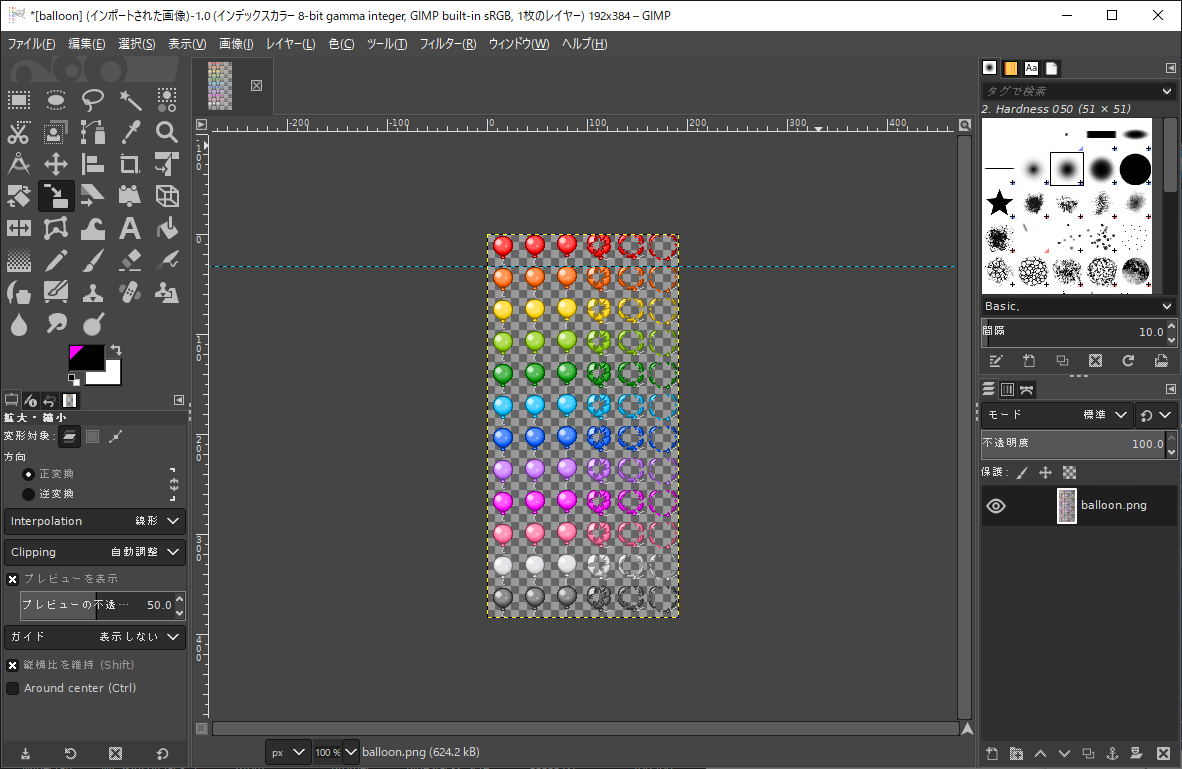This screenshot has width=1182, height=769.
Task: Open the レイヤー(L) menu
Action: [x=290, y=44]
